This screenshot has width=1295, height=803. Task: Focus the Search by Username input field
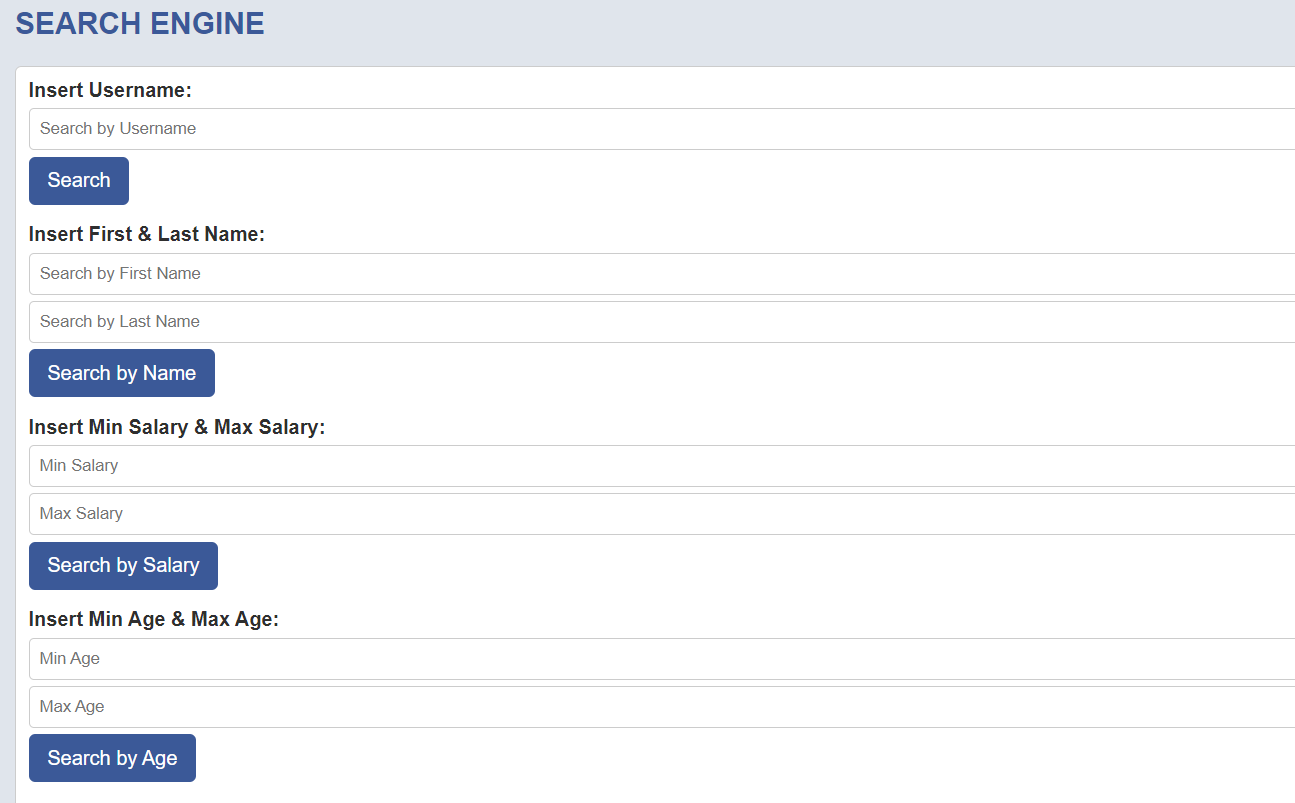click(x=662, y=129)
